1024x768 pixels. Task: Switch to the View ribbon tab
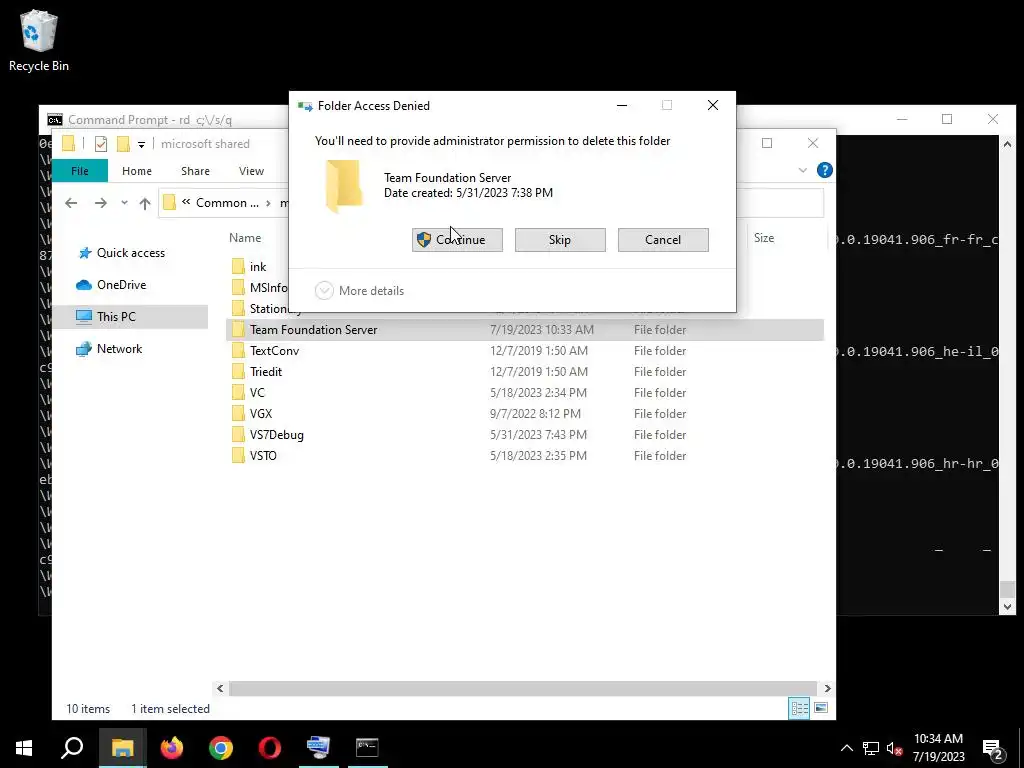(x=251, y=171)
